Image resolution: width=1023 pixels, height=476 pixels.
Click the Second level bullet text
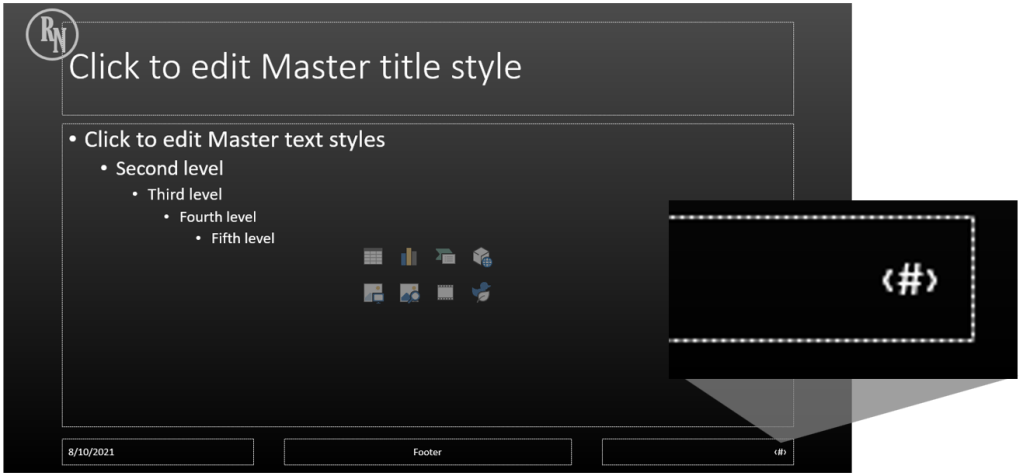[x=169, y=169]
